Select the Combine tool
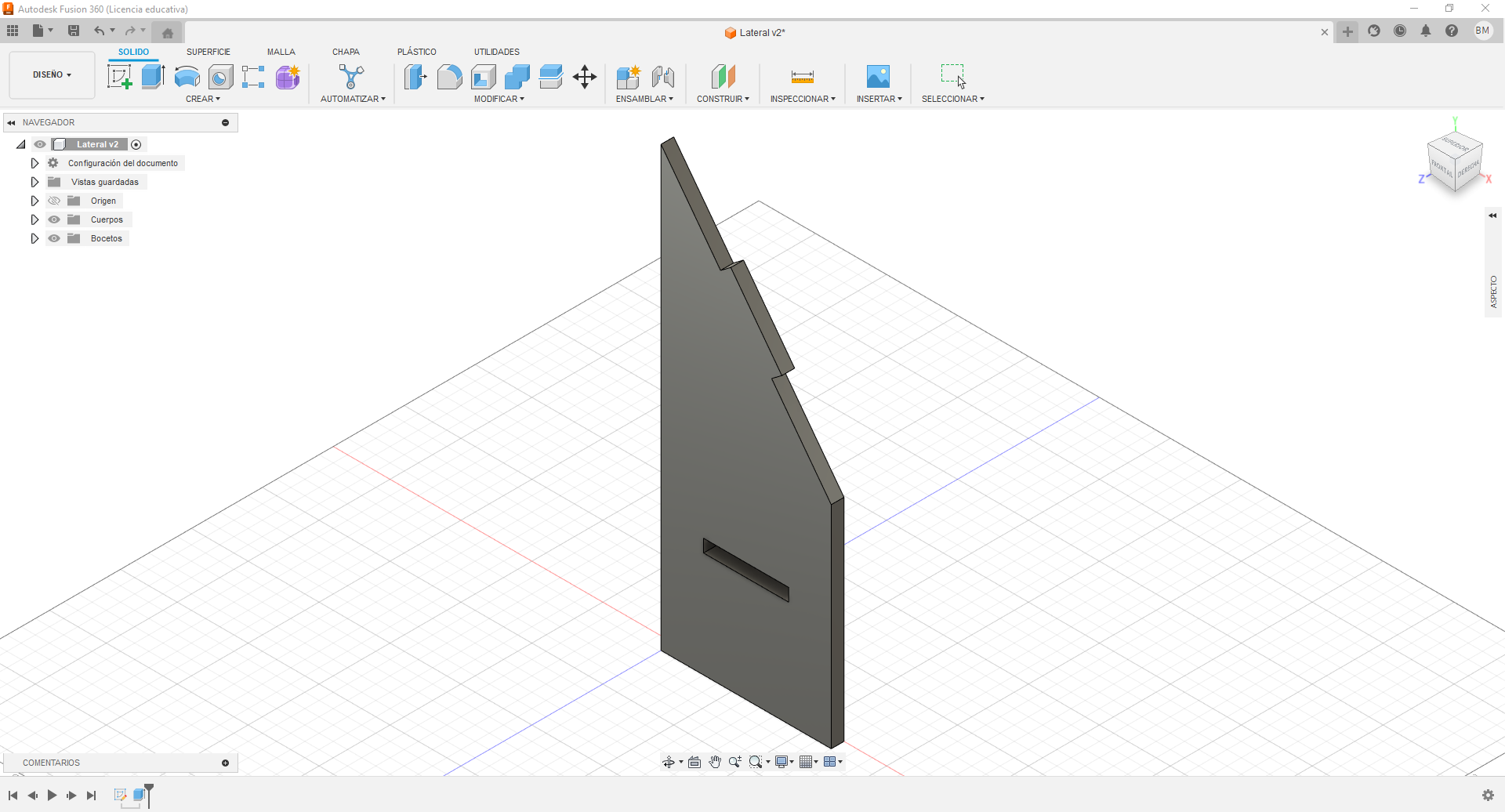 click(517, 77)
